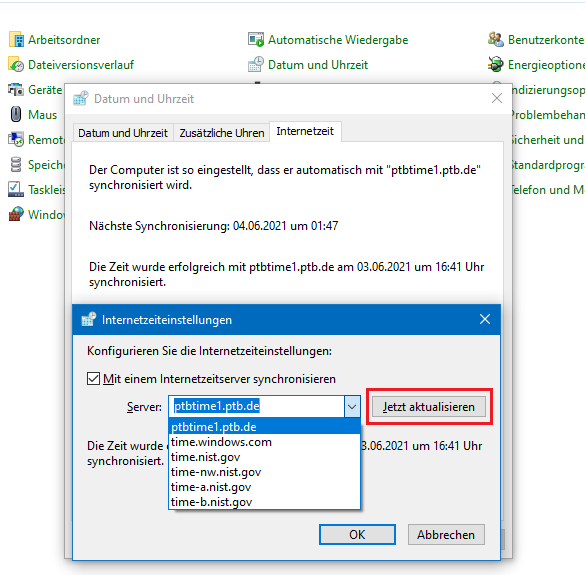Open Benutzerkonten link
This screenshot has height=575, width=586.
pos(546,40)
